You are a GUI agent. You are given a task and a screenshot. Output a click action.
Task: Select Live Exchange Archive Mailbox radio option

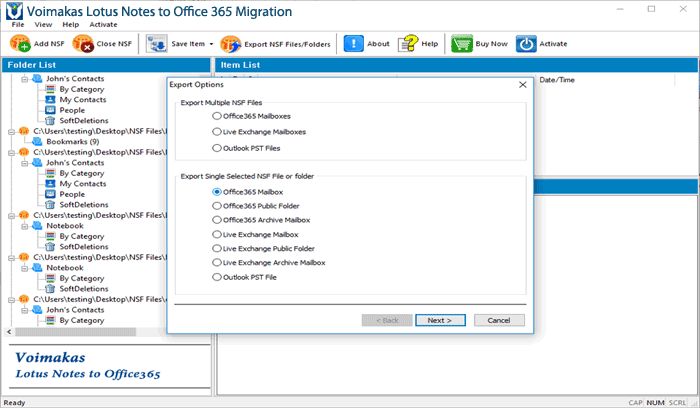217,262
